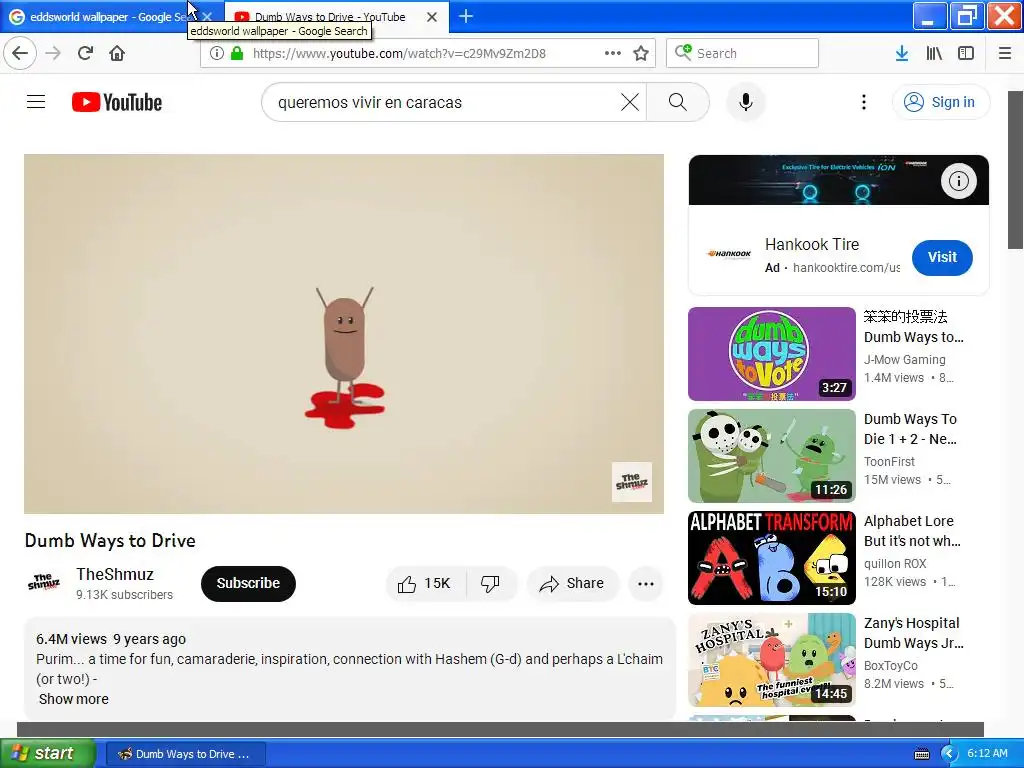Click the 6:12 AM taskbar clock

tap(987, 753)
